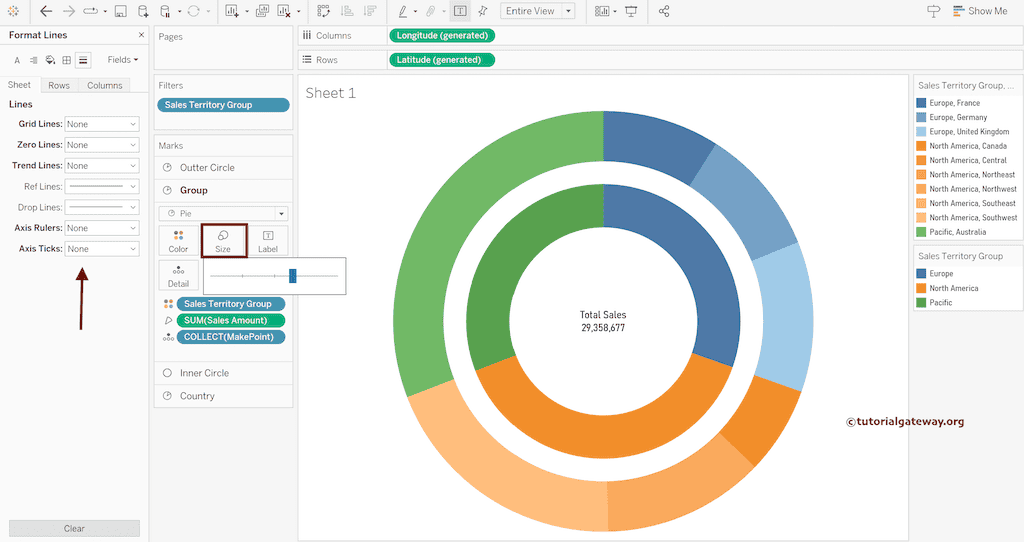1024x542 pixels.
Task: Click the Swap Rows and Columns icon
Action: point(323,11)
